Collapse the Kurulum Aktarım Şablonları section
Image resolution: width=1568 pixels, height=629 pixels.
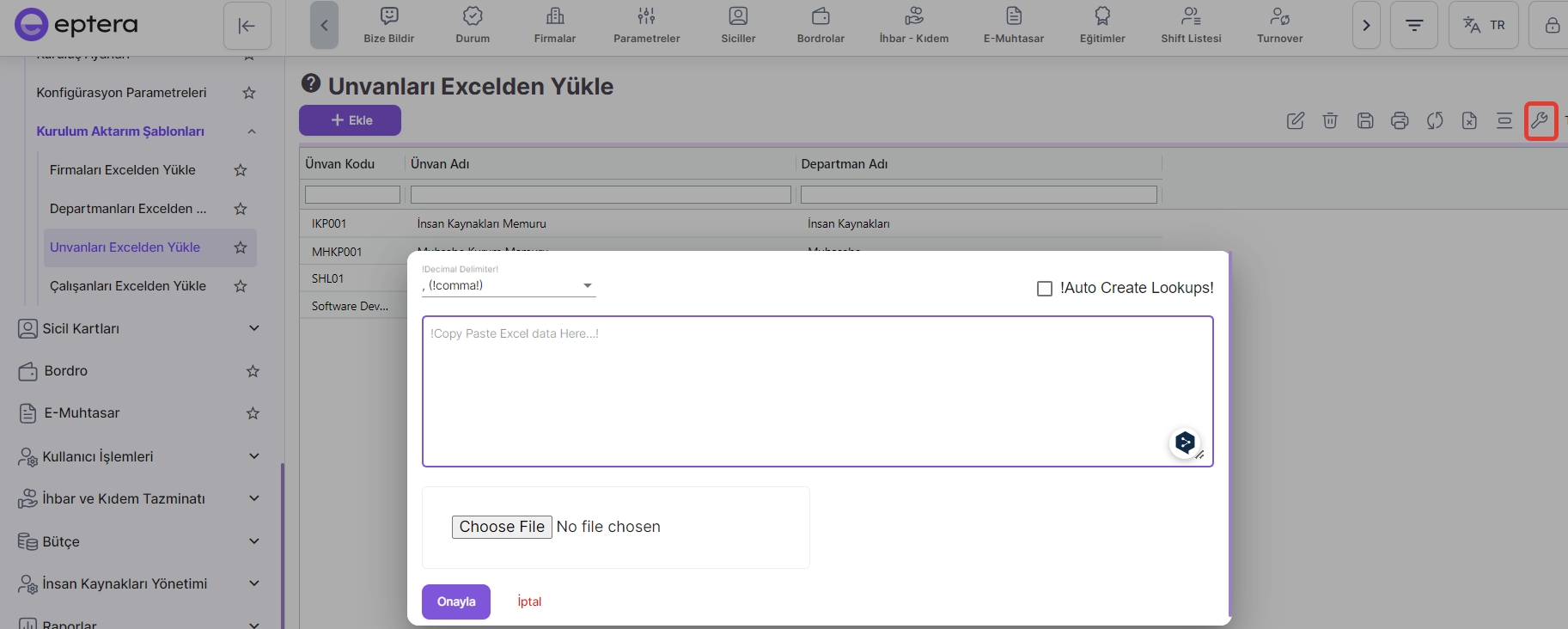[252, 131]
